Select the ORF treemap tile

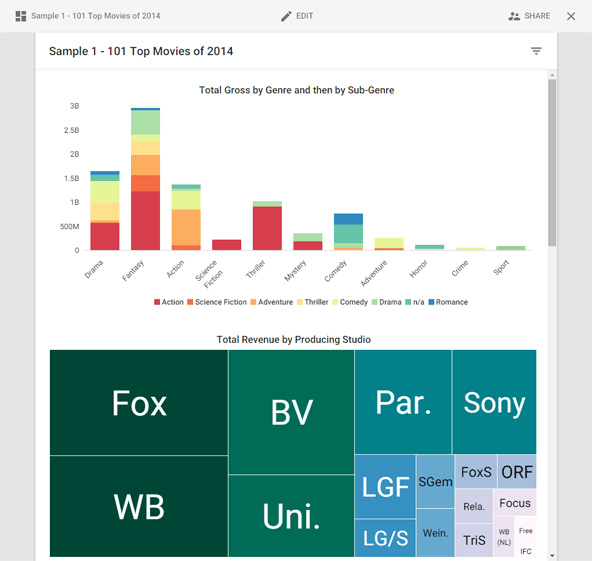(517, 472)
